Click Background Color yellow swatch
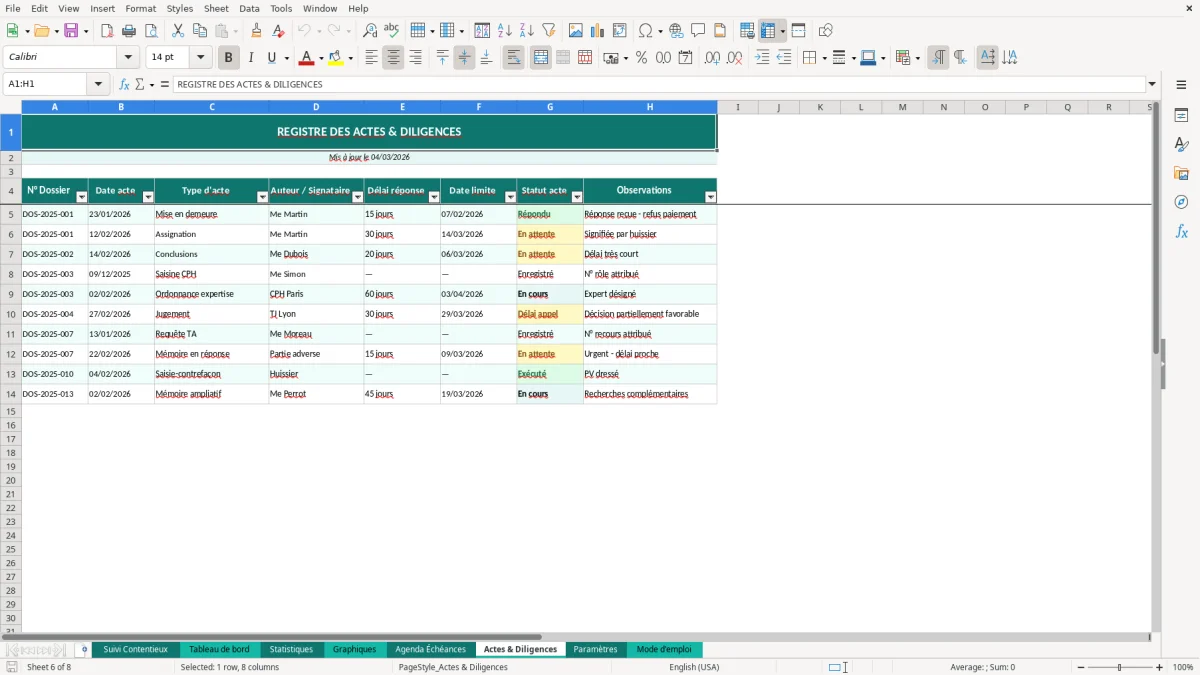Screen dimensions: 1200x675 coord(336,58)
